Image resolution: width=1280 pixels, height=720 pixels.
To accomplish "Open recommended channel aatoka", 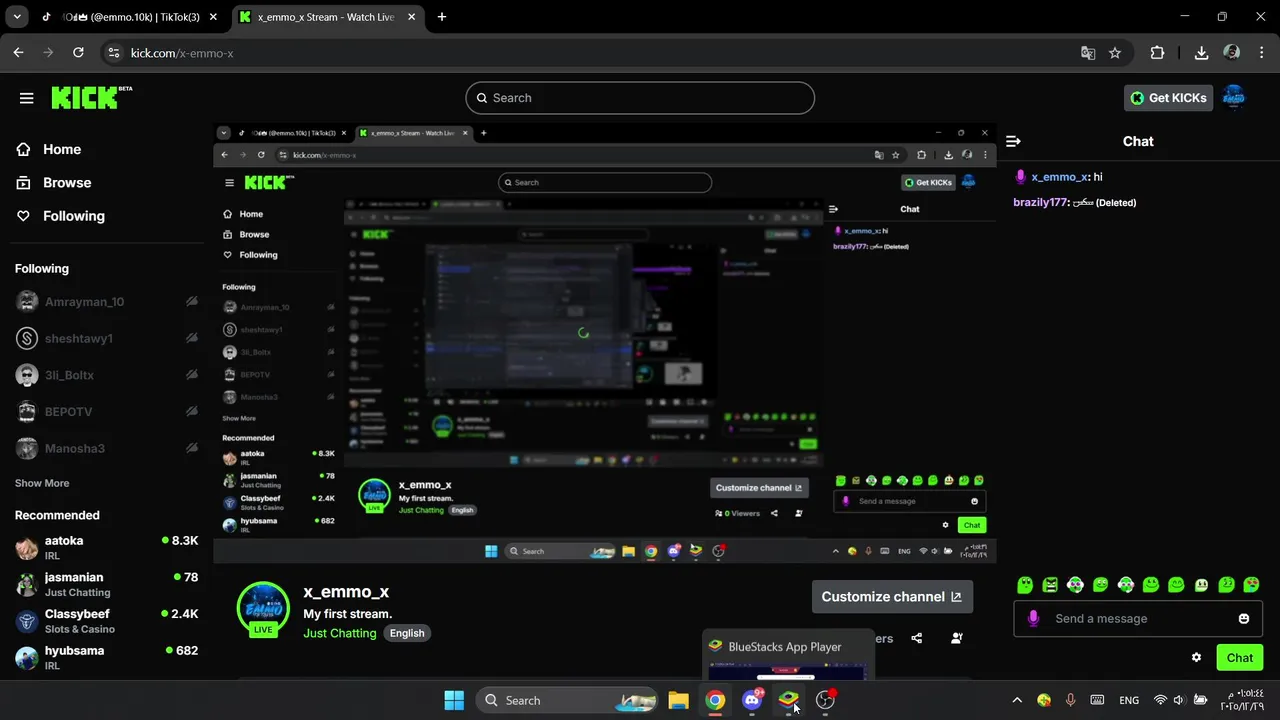I will tap(106, 547).
